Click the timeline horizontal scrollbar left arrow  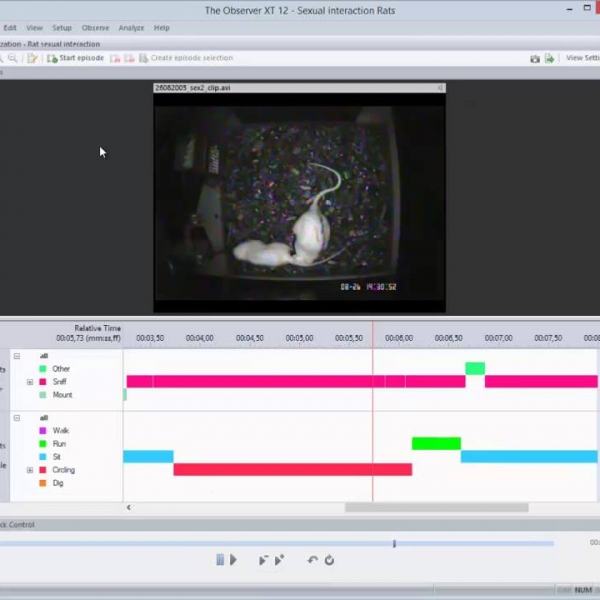point(128,507)
